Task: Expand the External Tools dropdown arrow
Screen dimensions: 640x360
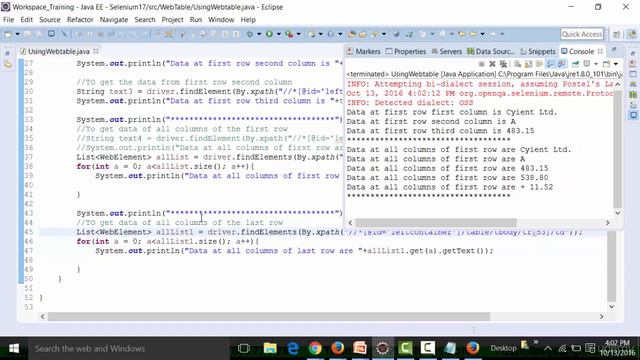Action: click(x=298, y=34)
